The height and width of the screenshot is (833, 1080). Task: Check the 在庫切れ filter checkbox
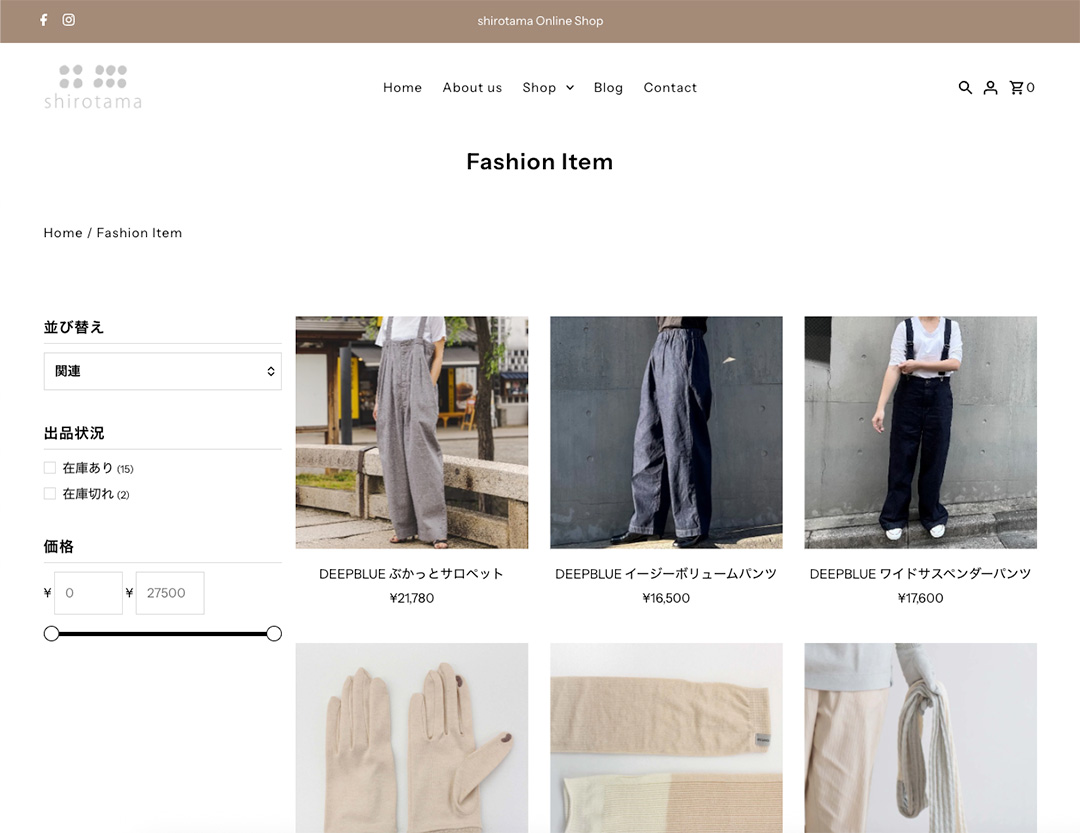click(50, 494)
